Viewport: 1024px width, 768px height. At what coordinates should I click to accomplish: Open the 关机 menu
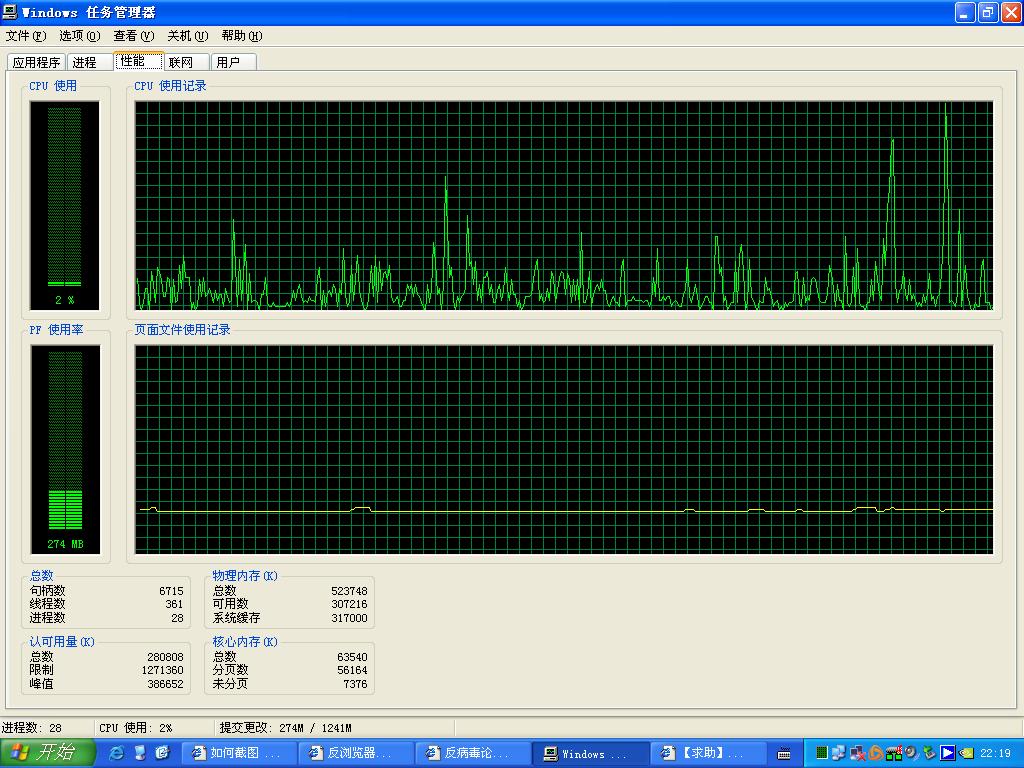coord(188,36)
